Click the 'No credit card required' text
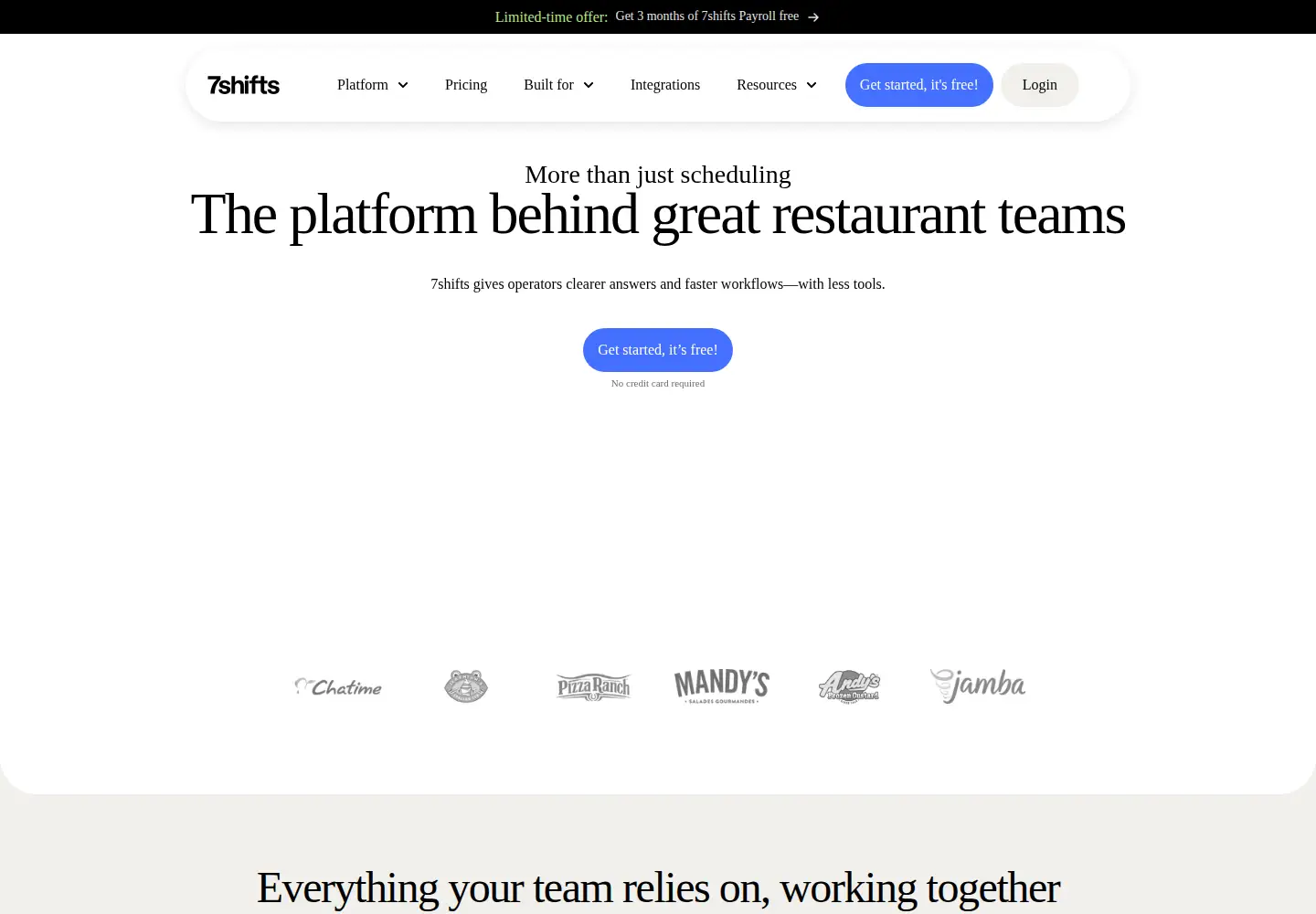1316x914 pixels. pos(658,384)
